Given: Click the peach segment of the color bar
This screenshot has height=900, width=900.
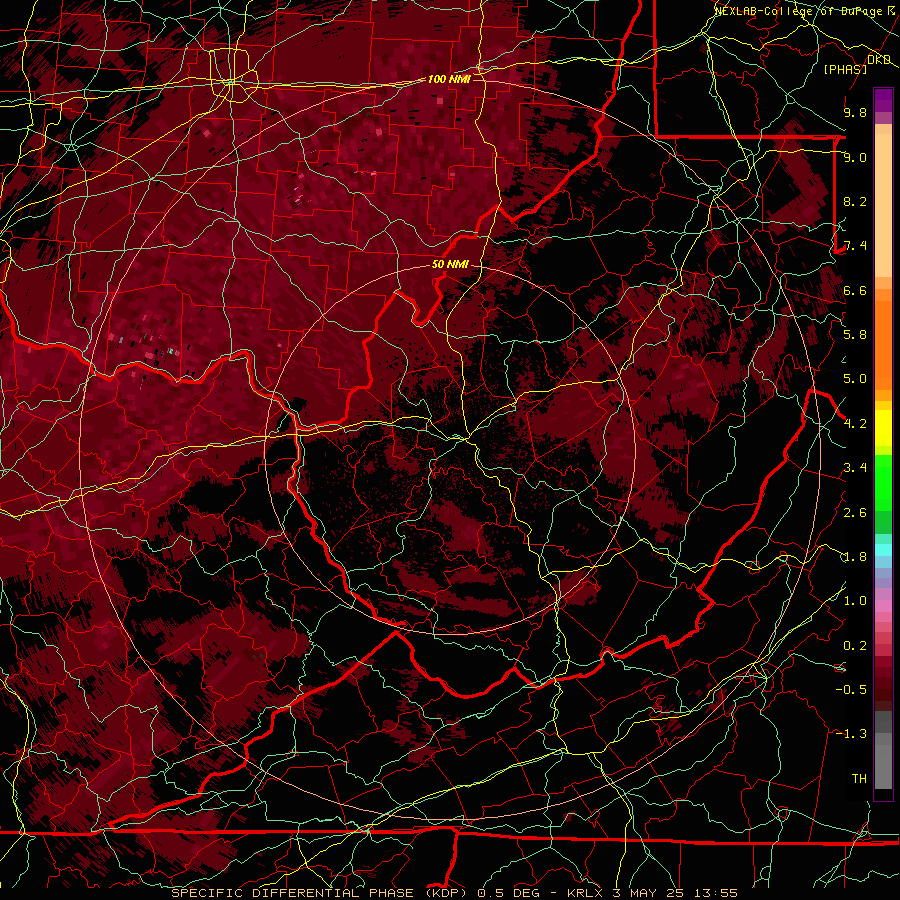Looking at the screenshot, I should 883,204.
